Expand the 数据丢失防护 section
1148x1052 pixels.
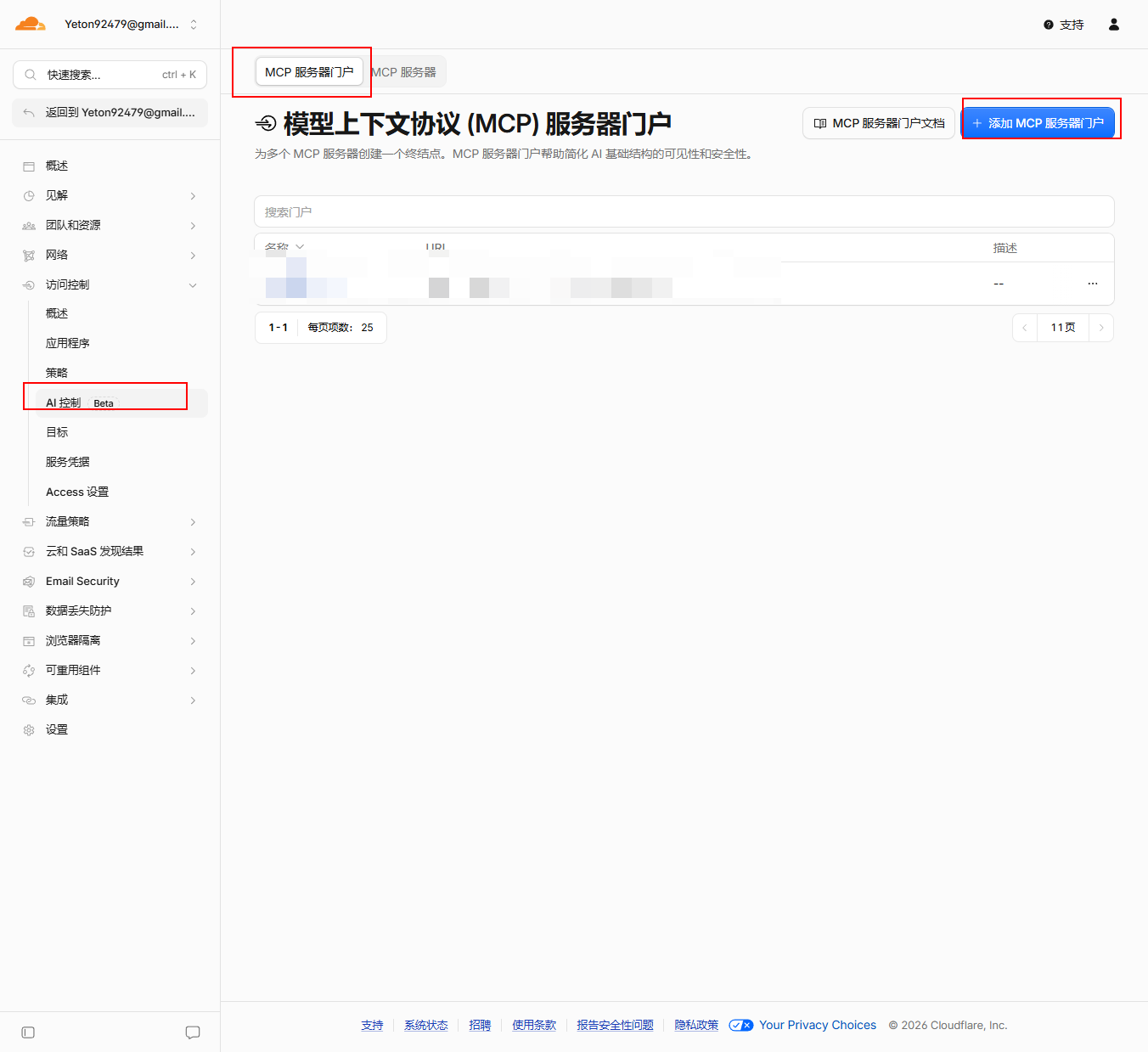(x=110, y=610)
